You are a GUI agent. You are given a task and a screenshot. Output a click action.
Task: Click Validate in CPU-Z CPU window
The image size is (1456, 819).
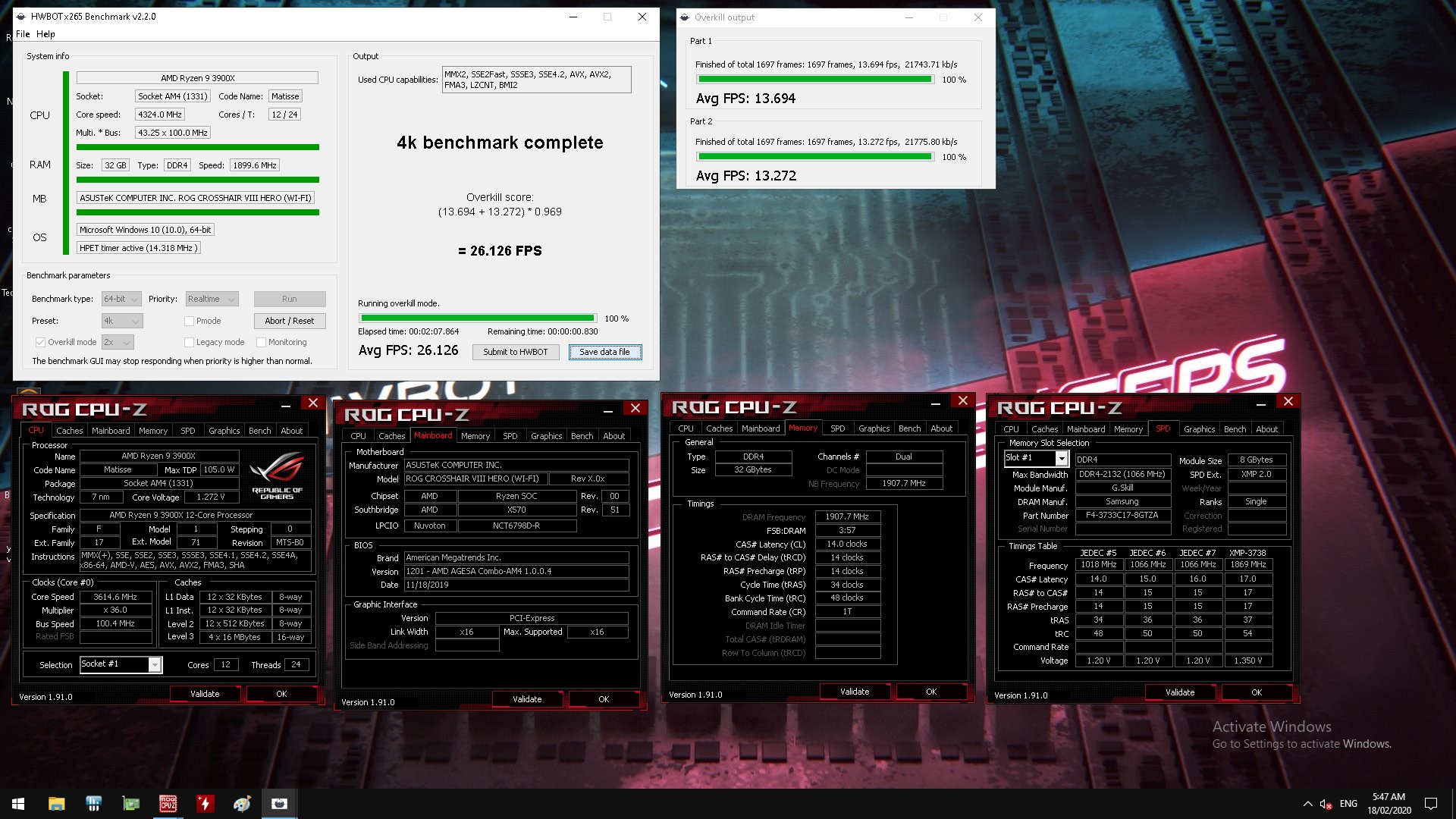pos(205,694)
